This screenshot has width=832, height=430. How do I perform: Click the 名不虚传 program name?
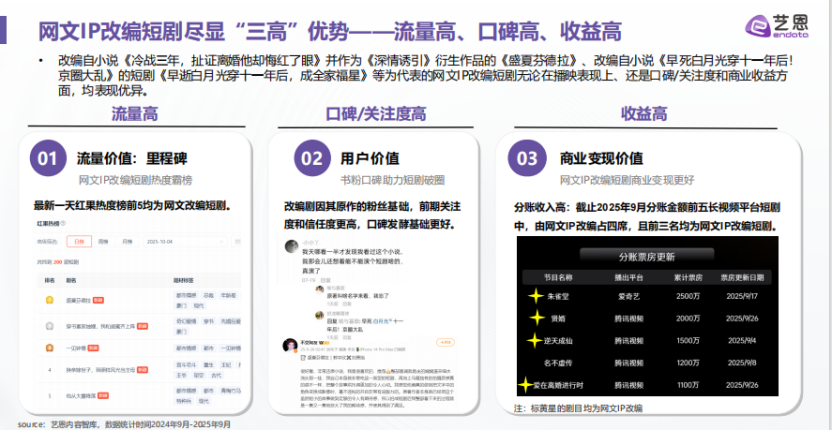tap(558, 363)
